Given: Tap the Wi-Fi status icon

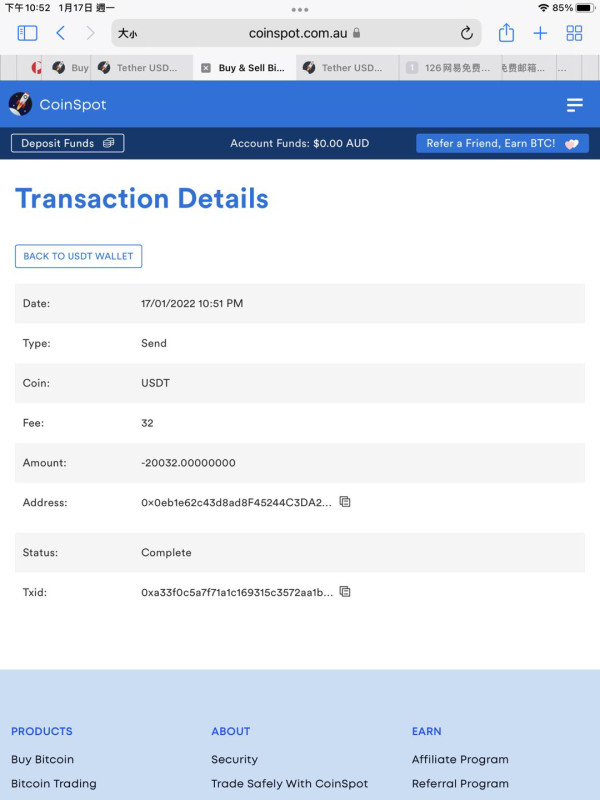Looking at the screenshot, I should [543, 8].
